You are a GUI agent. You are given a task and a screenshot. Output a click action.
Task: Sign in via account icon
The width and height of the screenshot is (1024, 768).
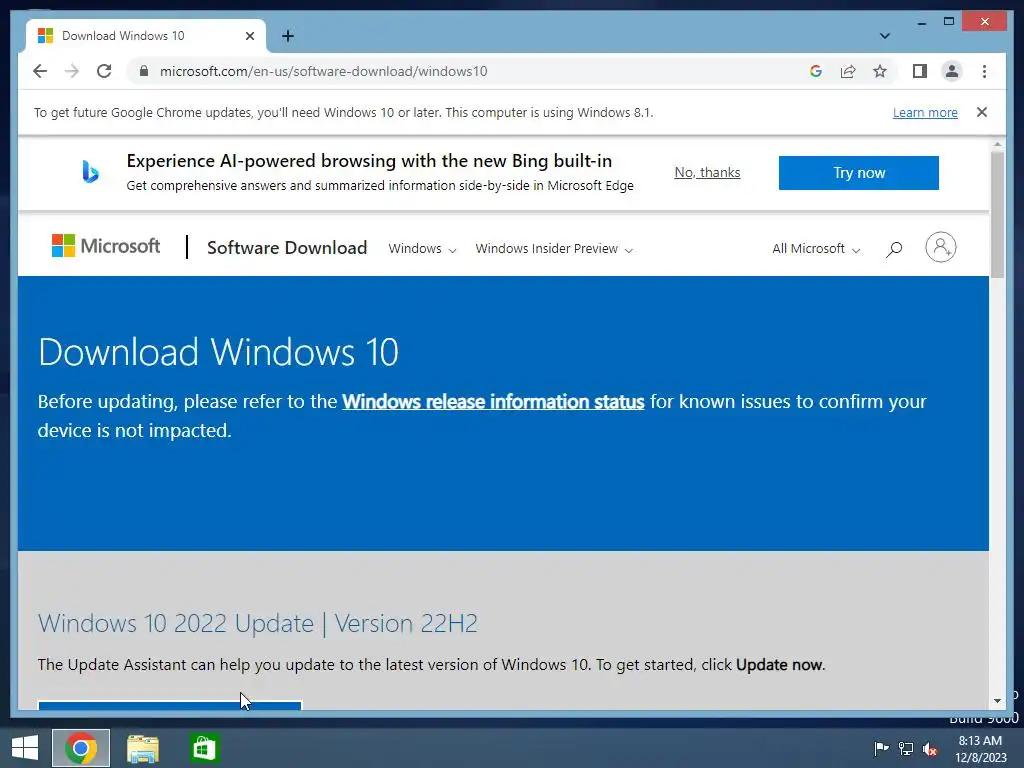[940, 248]
